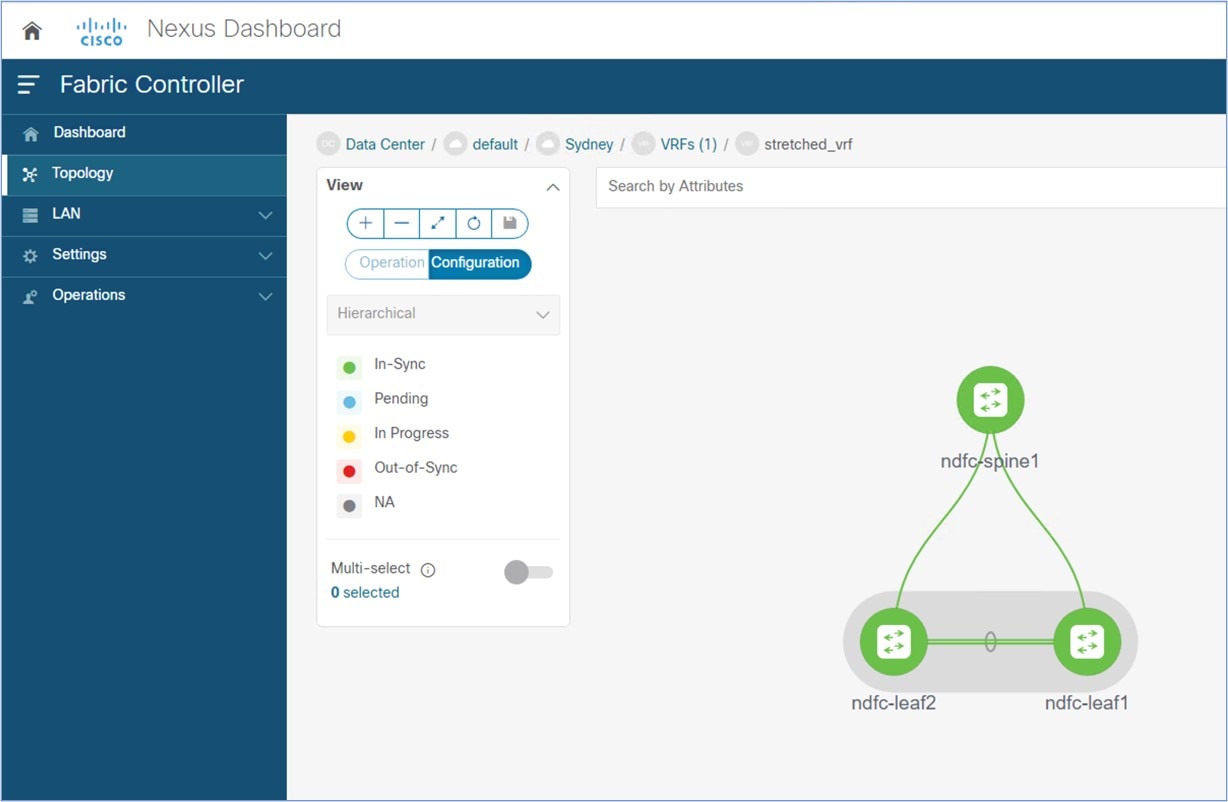
Task: Click the stretched_vrf breadcrumb text
Action: pyautogui.click(x=808, y=144)
